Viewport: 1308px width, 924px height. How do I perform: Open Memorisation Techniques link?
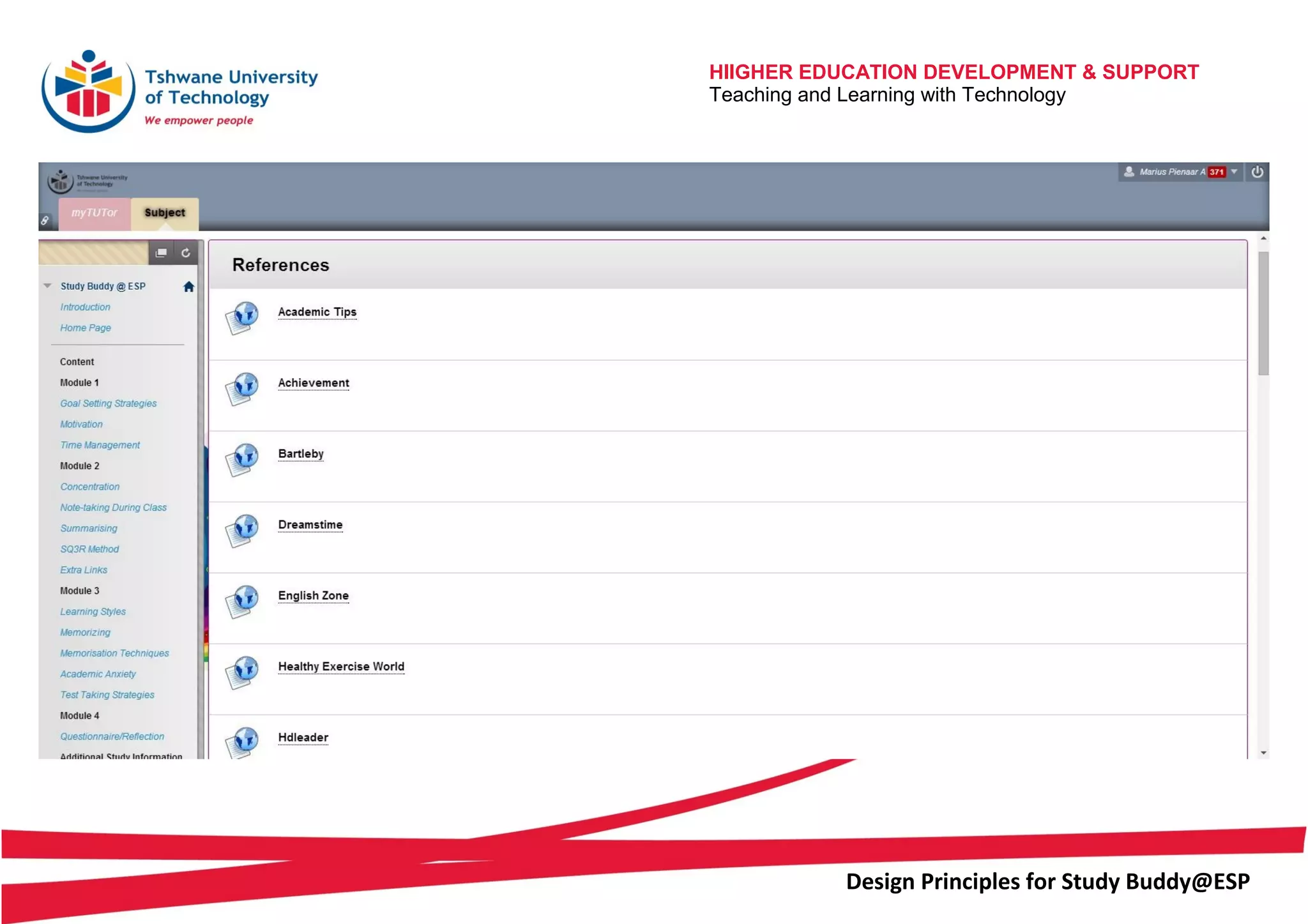(114, 653)
